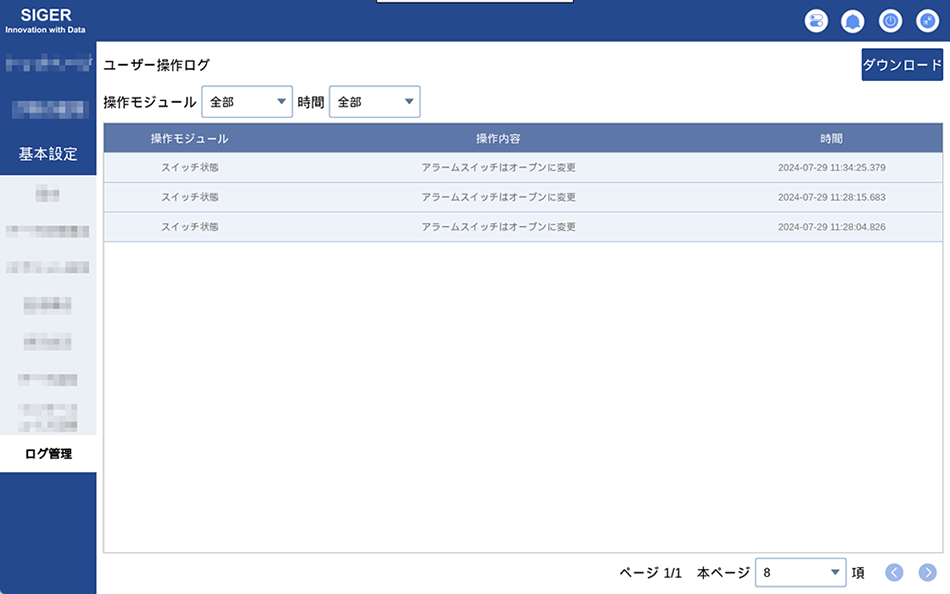Click the SIGER logo
Viewport: 950px width, 594px height.
[45, 21]
